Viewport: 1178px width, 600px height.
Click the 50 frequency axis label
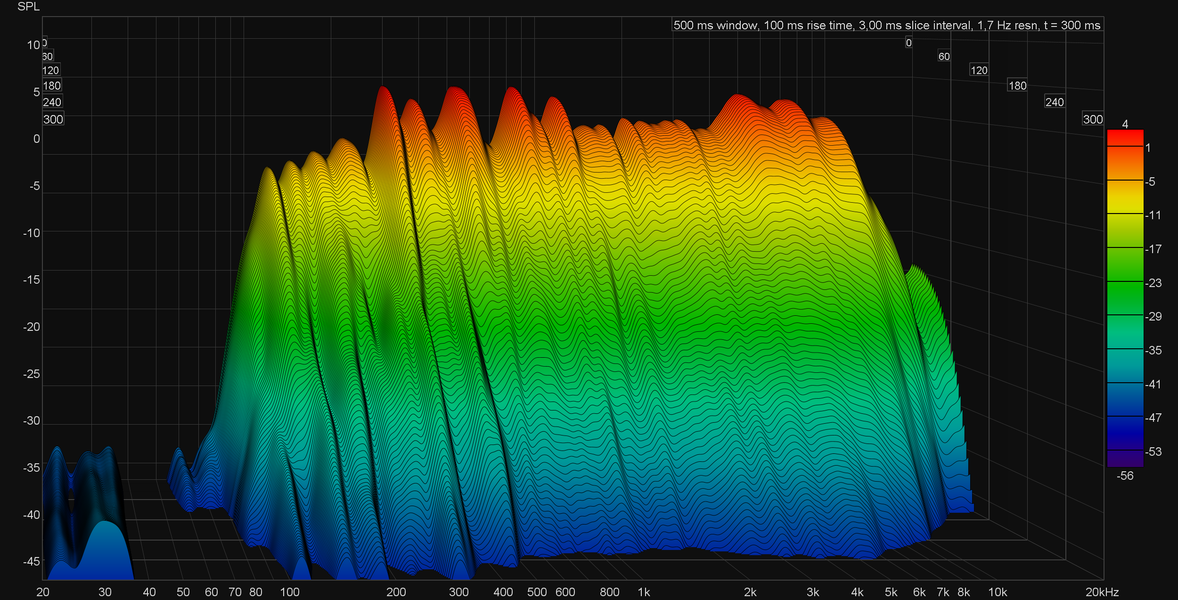coord(184,592)
